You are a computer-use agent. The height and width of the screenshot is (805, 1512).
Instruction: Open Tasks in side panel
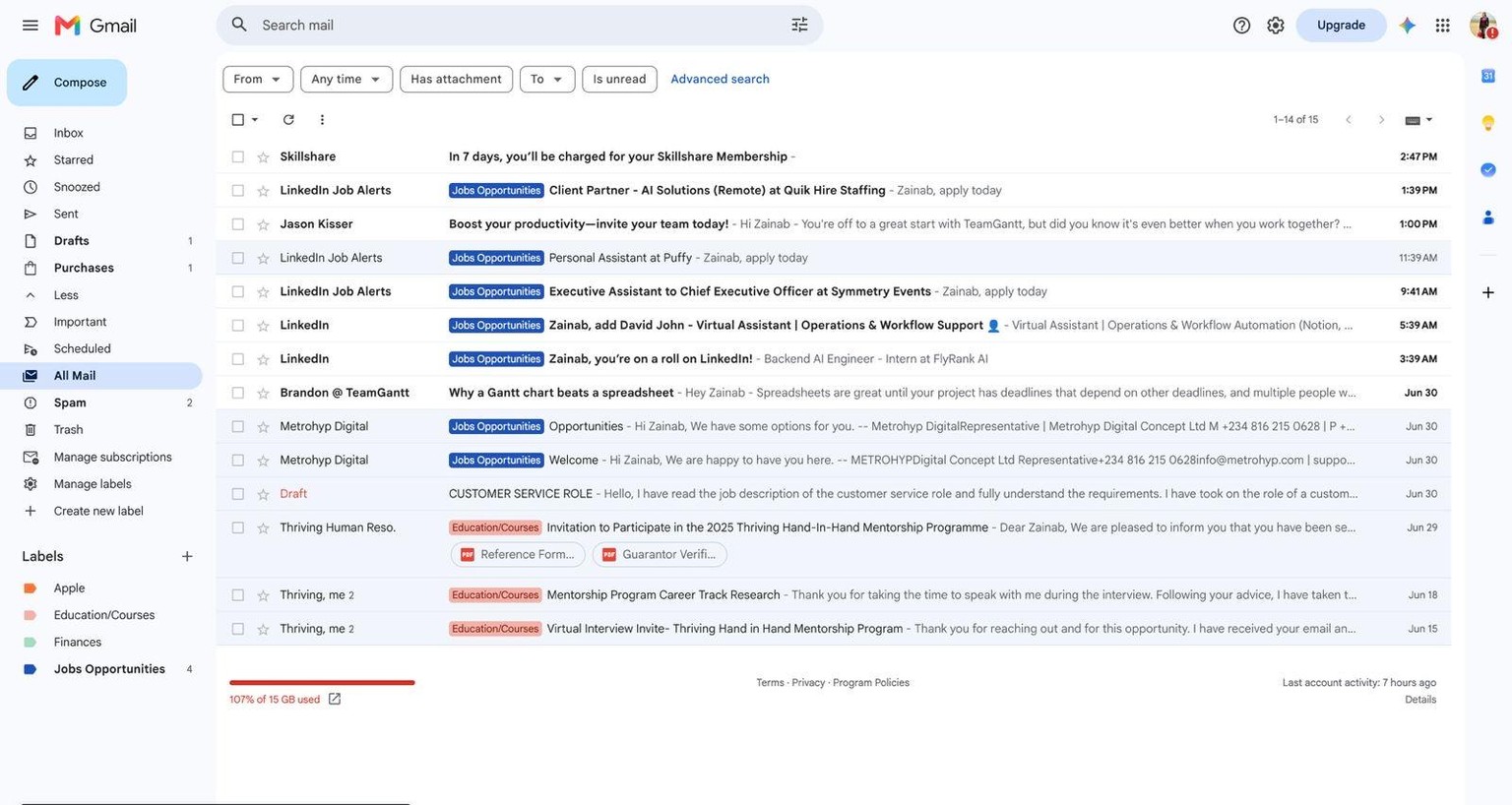pos(1488,169)
